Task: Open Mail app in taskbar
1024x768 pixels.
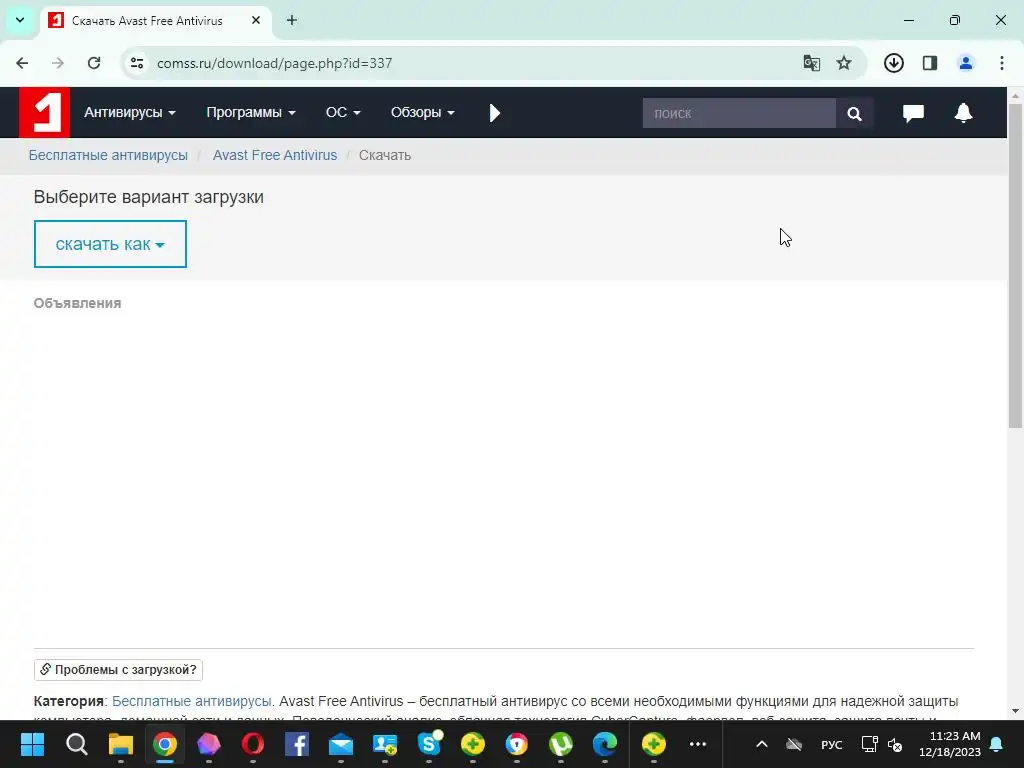Action: tap(341, 744)
